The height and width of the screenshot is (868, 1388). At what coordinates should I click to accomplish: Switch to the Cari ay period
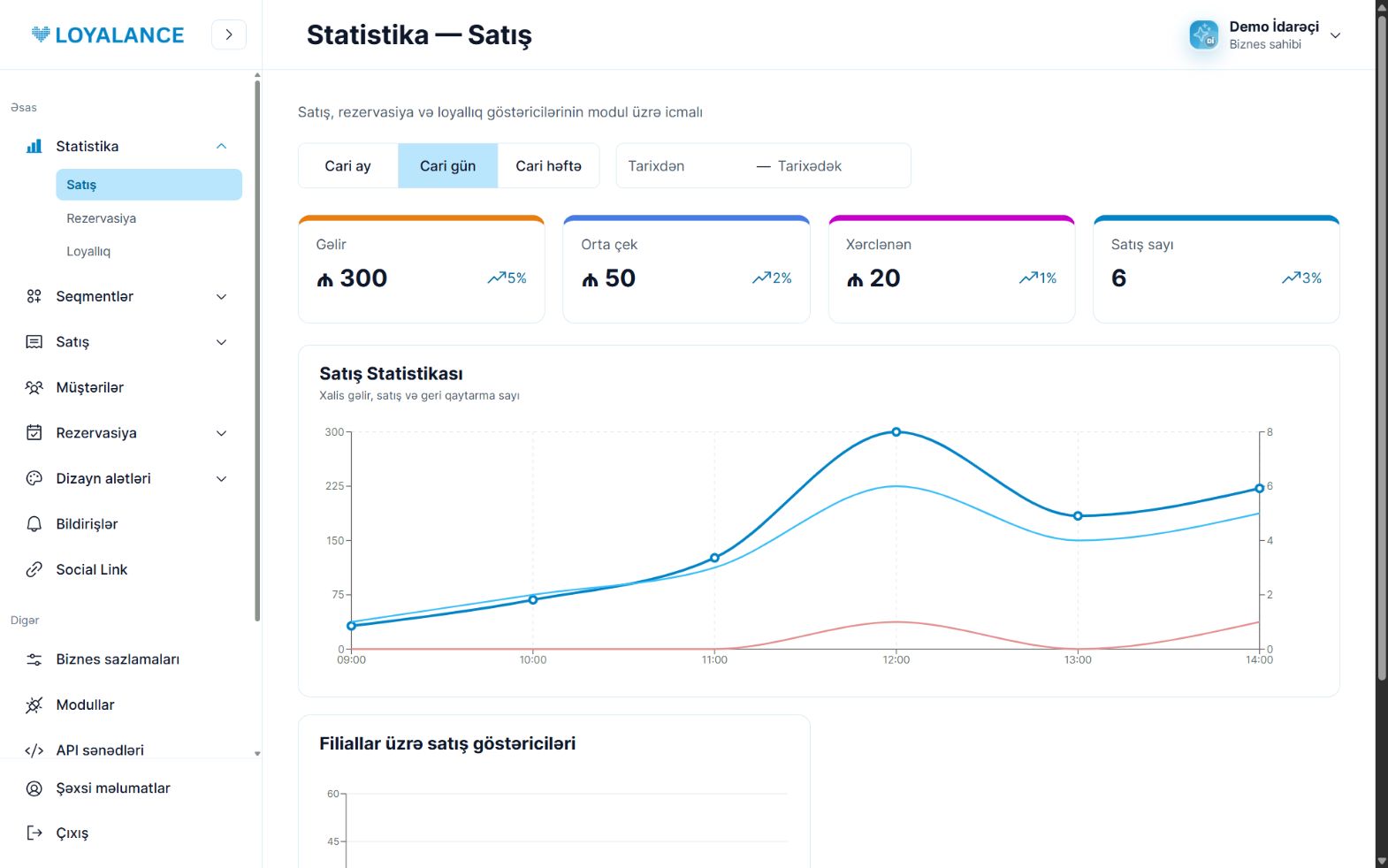[x=347, y=166]
